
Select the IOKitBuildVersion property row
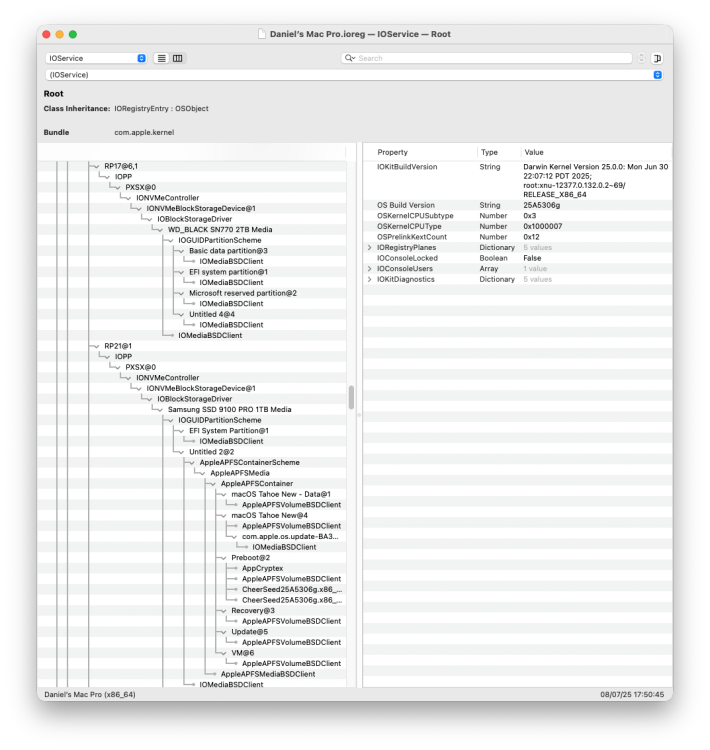pos(517,180)
